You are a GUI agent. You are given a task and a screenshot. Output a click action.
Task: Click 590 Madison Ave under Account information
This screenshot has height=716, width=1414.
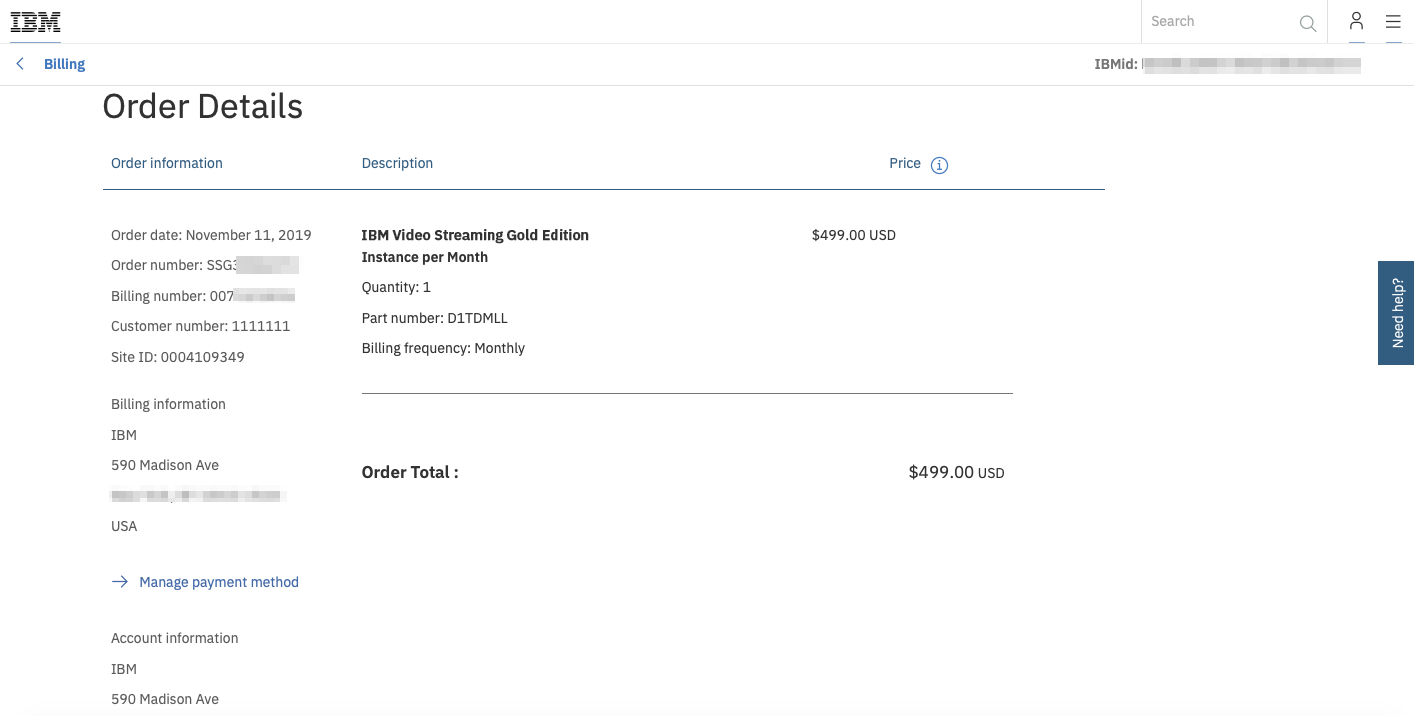coord(165,699)
